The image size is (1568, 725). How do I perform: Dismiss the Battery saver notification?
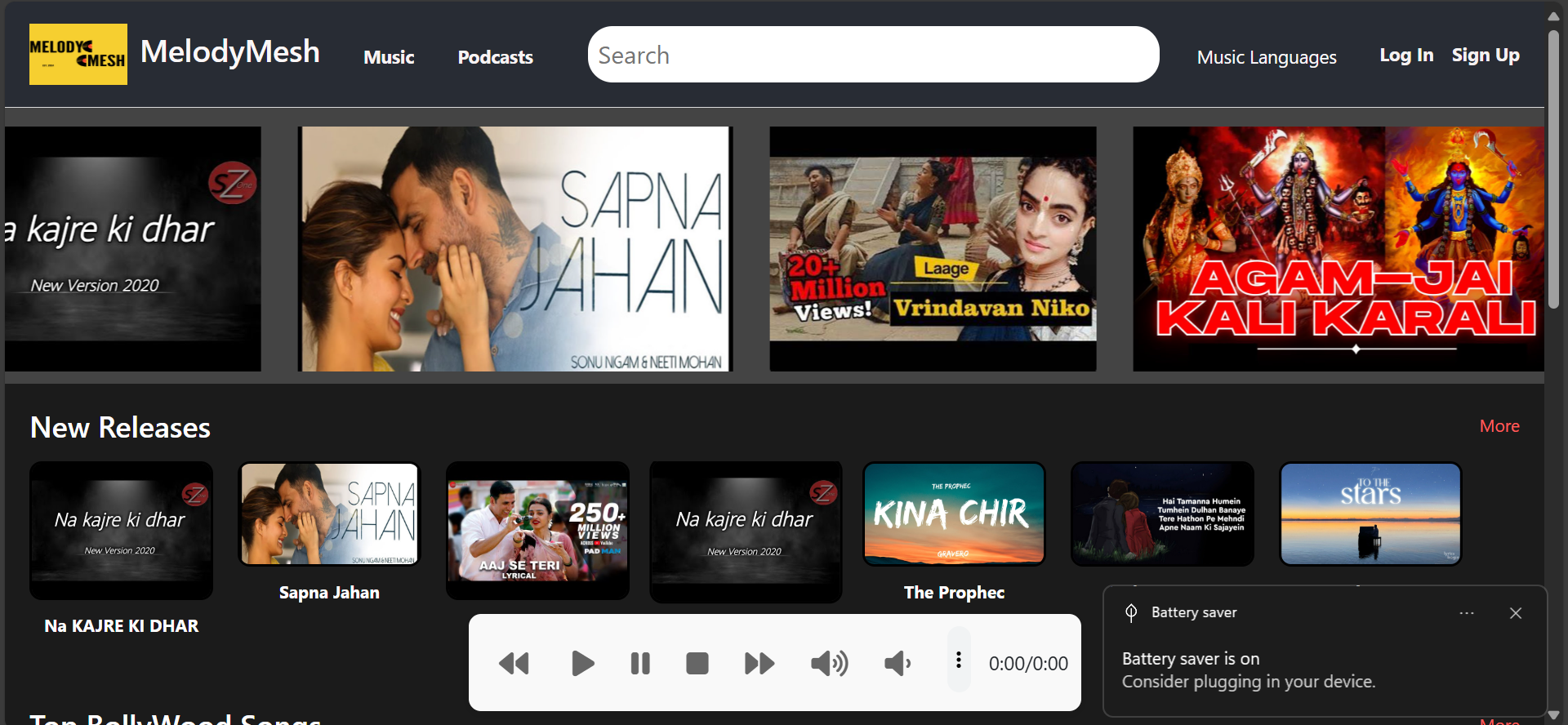click(1515, 613)
